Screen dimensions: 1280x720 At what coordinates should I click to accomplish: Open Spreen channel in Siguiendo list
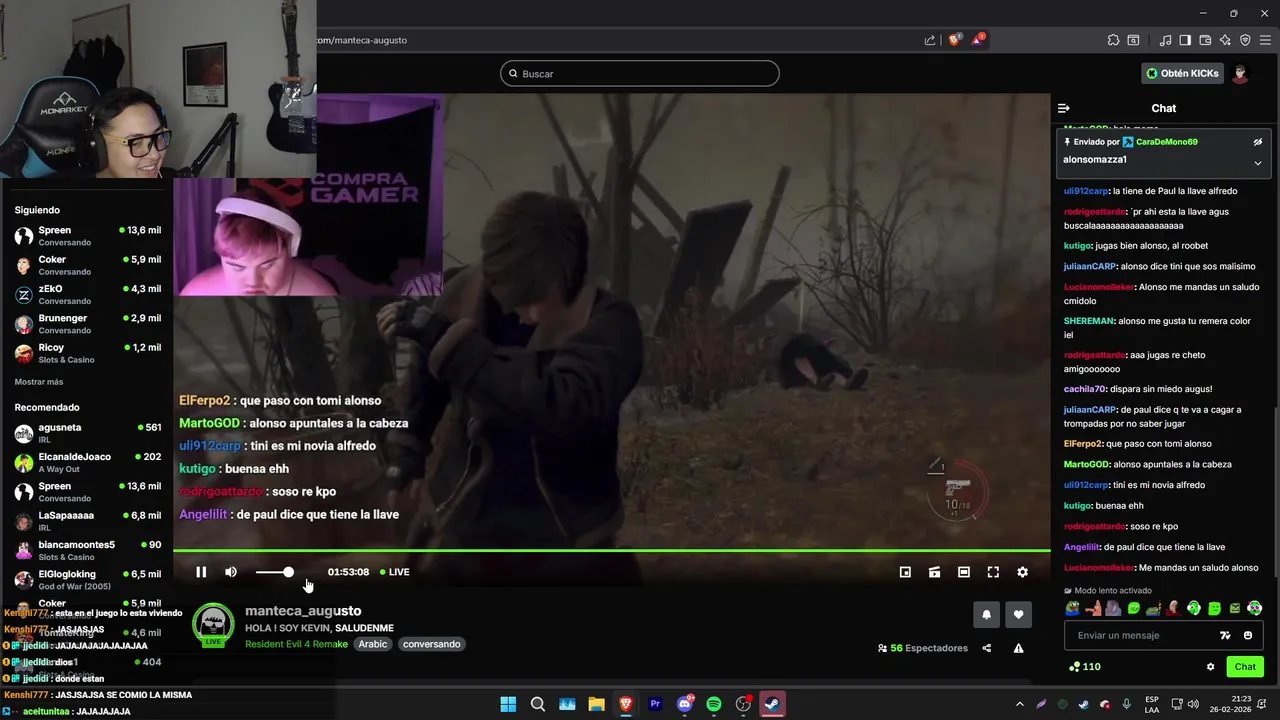(x=88, y=235)
